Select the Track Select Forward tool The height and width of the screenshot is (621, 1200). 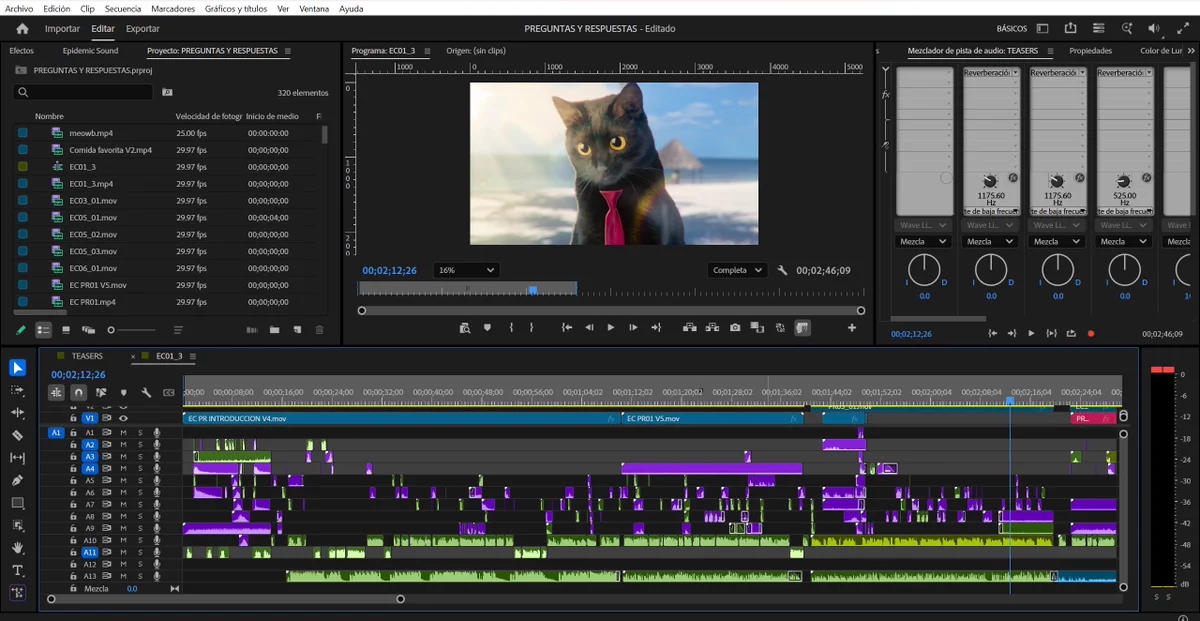[18, 390]
